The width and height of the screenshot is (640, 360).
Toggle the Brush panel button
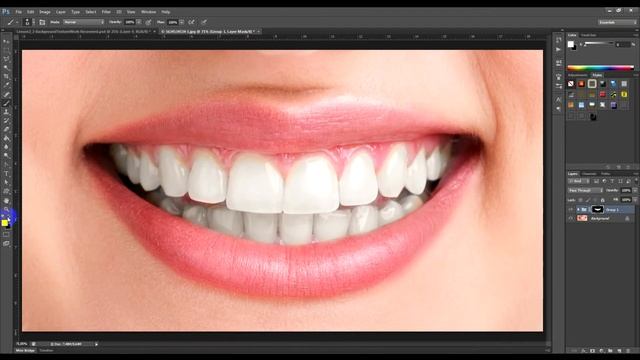pyautogui.click(x=42, y=22)
